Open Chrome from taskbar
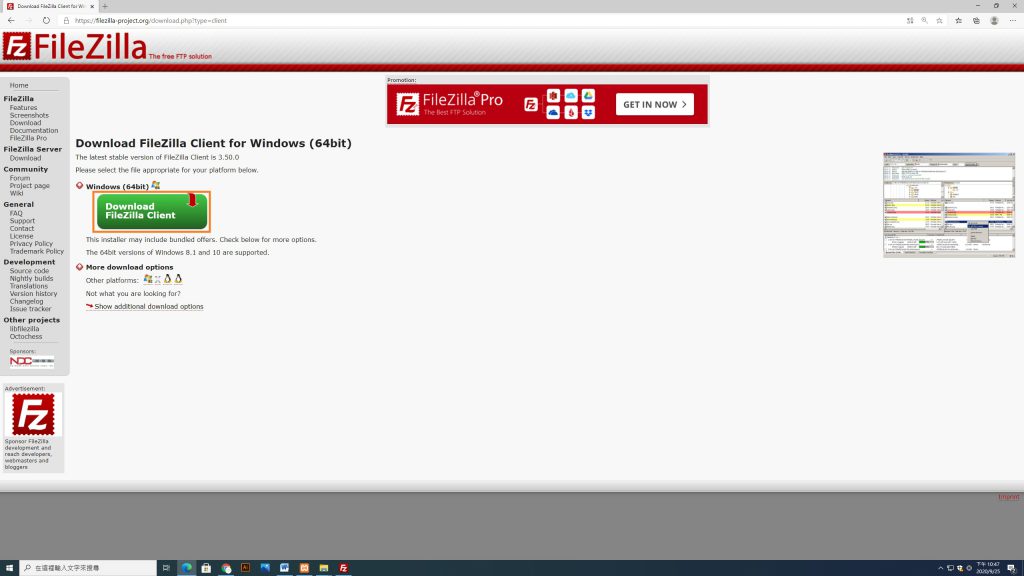Image resolution: width=1024 pixels, height=576 pixels. tap(226, 568)
